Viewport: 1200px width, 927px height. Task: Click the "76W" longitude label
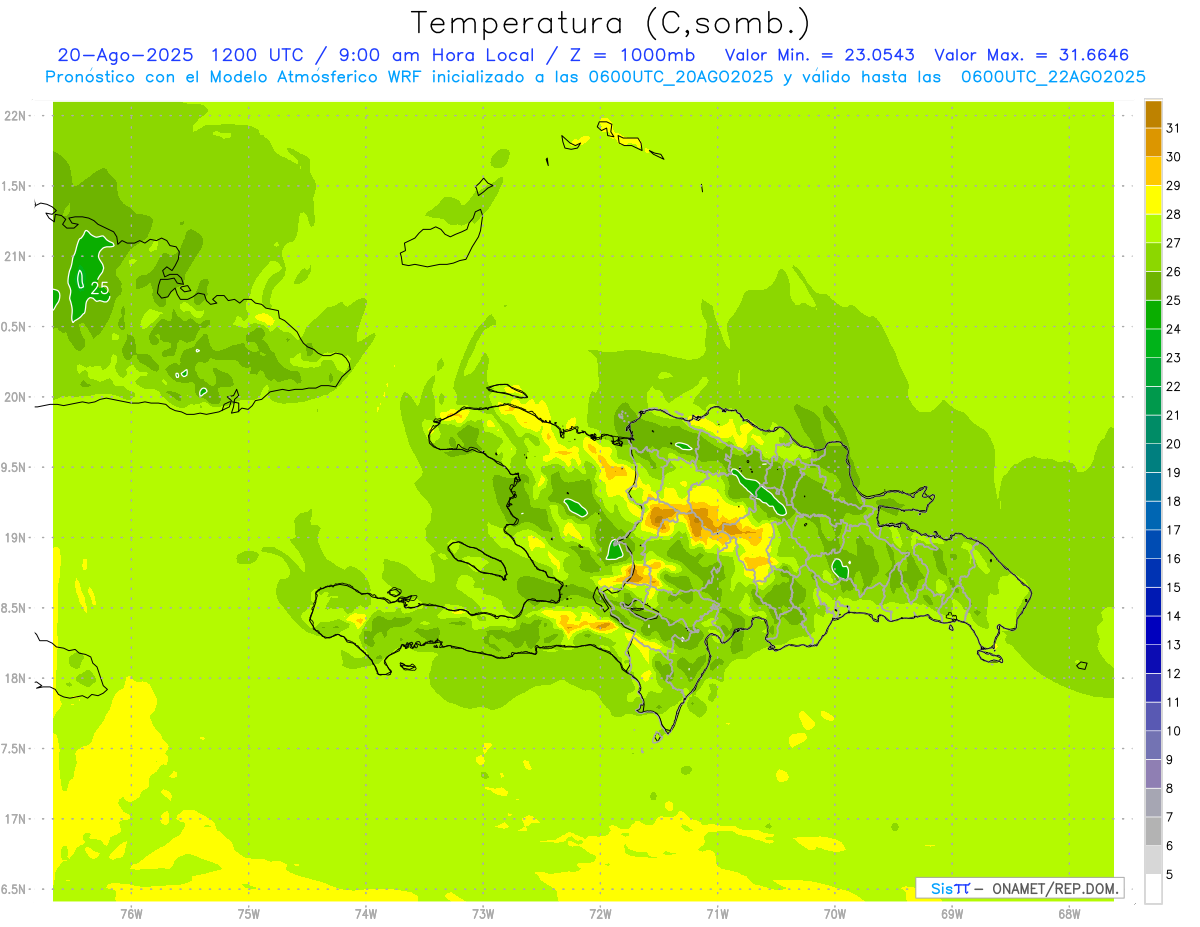[131, 915]
